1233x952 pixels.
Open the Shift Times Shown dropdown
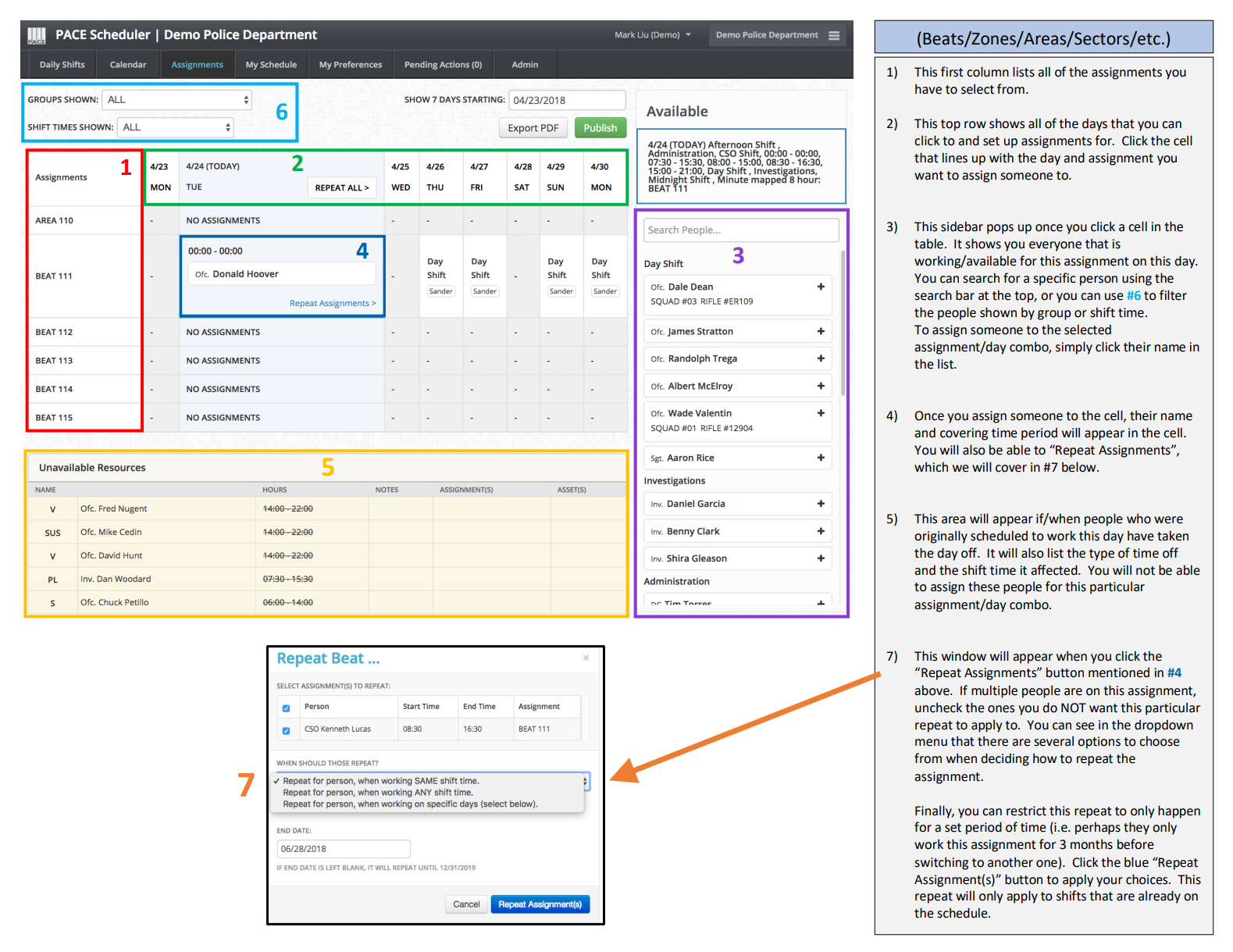point(175,127)
